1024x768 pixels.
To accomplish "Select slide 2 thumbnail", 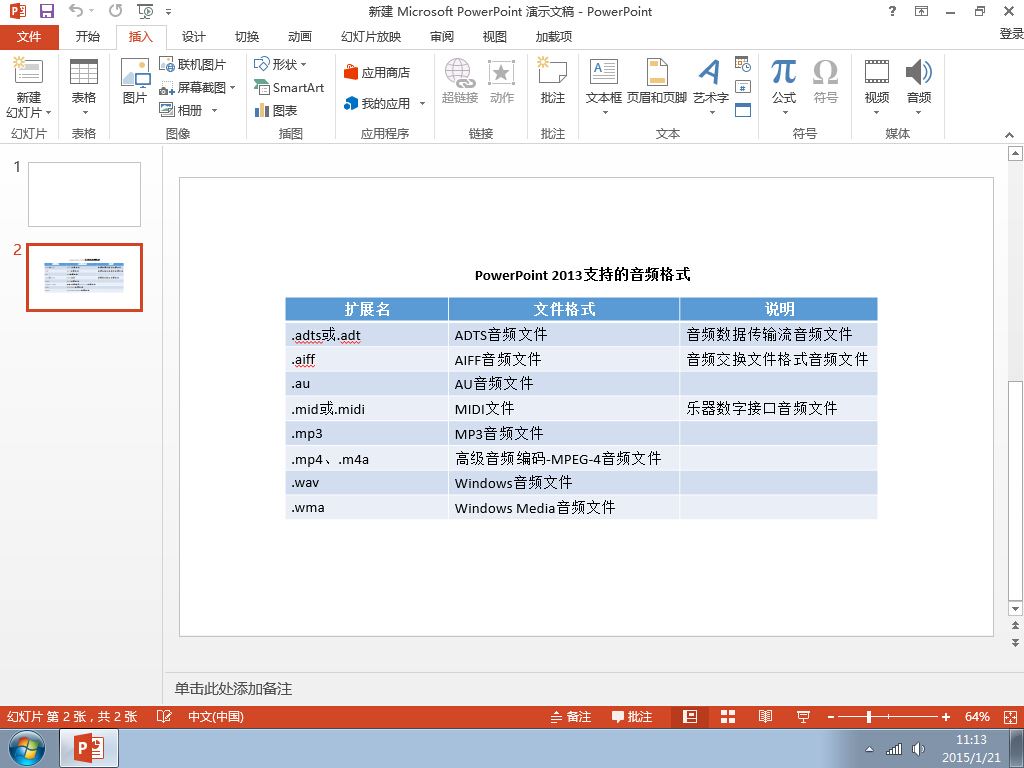I will [x=84, y=278].
